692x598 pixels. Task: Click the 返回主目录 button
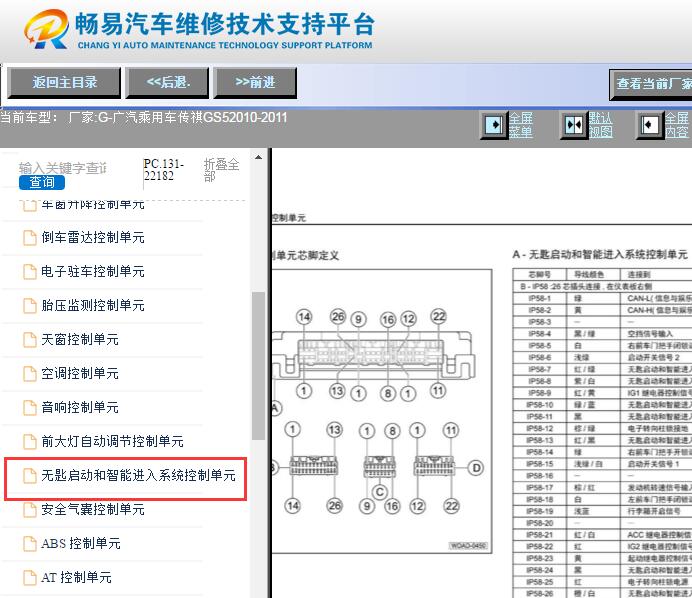point(64,83)
